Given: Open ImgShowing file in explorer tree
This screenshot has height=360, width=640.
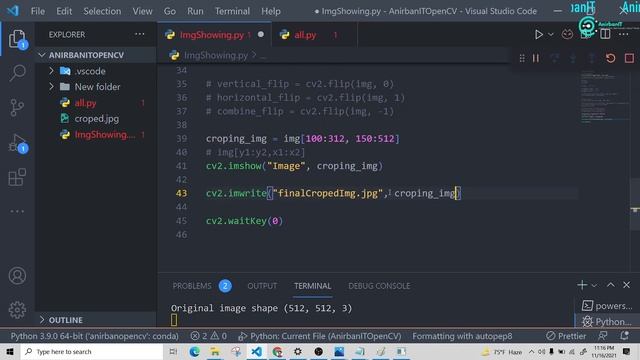Looking at the screenshot, I should coord(105,135).
